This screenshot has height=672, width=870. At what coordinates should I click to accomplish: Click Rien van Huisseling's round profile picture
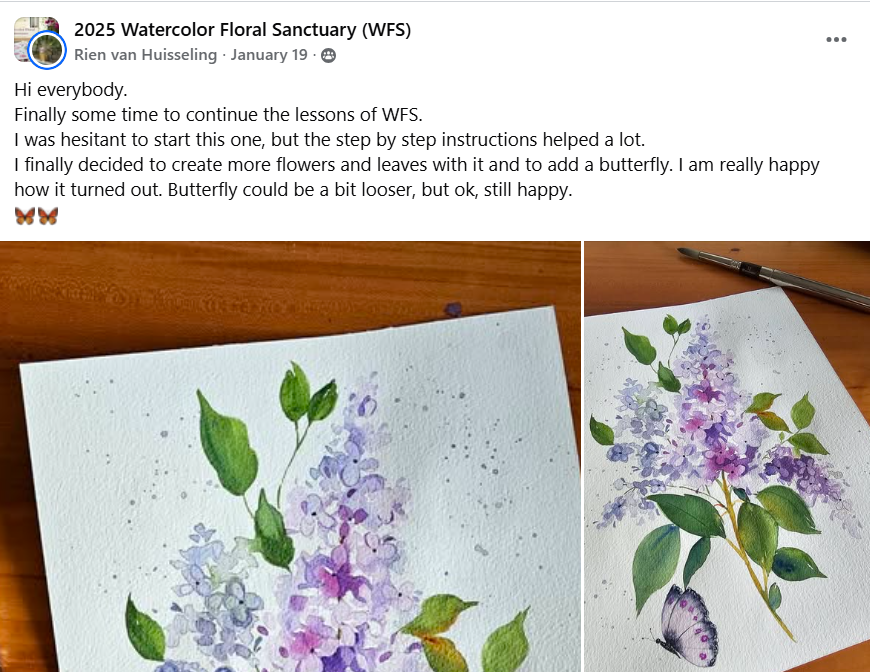(x=47, y=50)
